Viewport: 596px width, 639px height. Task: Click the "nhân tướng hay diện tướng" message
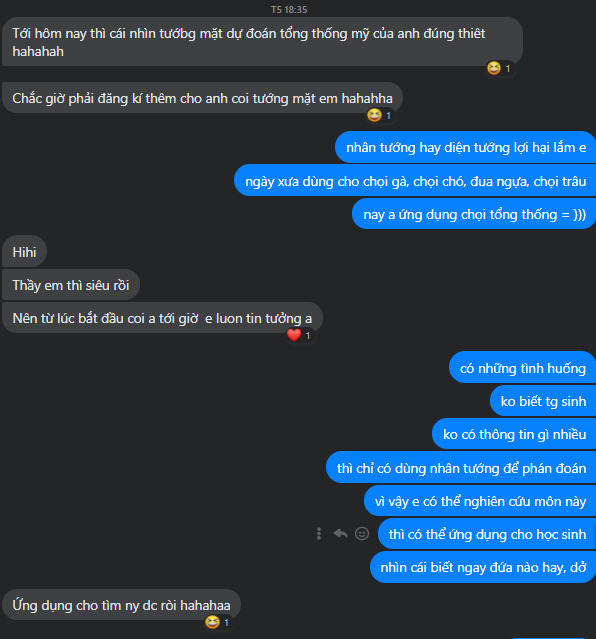466,147
